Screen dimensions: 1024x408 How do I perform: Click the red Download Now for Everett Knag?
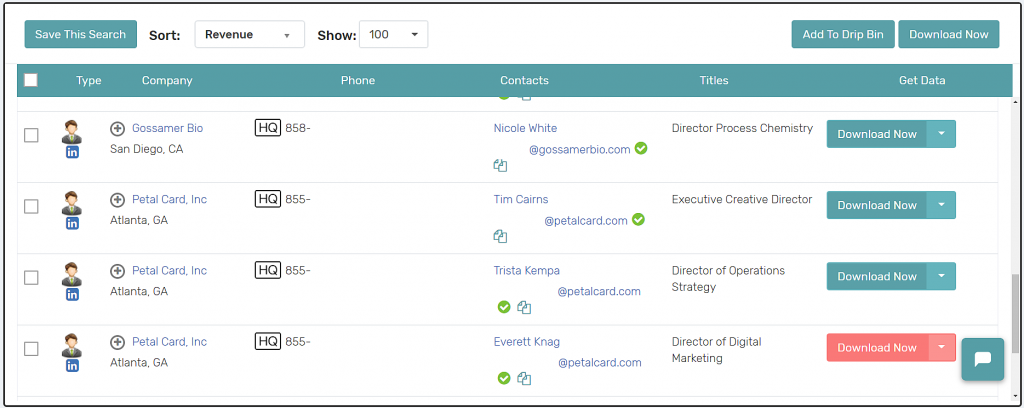tap(877, 348)
